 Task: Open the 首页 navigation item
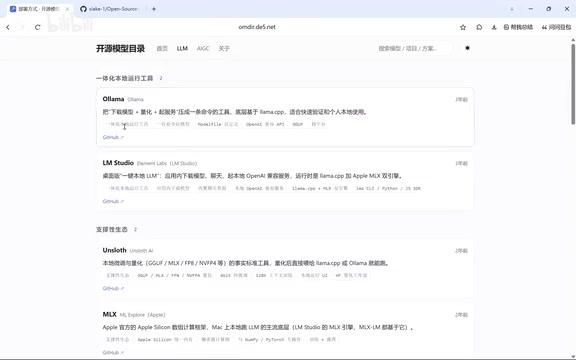coord(162,48)
